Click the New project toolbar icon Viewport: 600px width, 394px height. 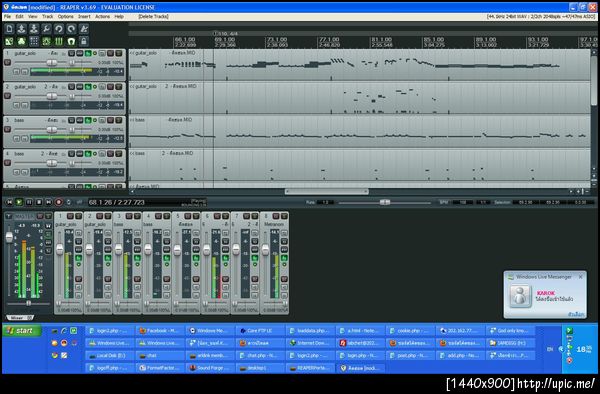coord(9,29)
